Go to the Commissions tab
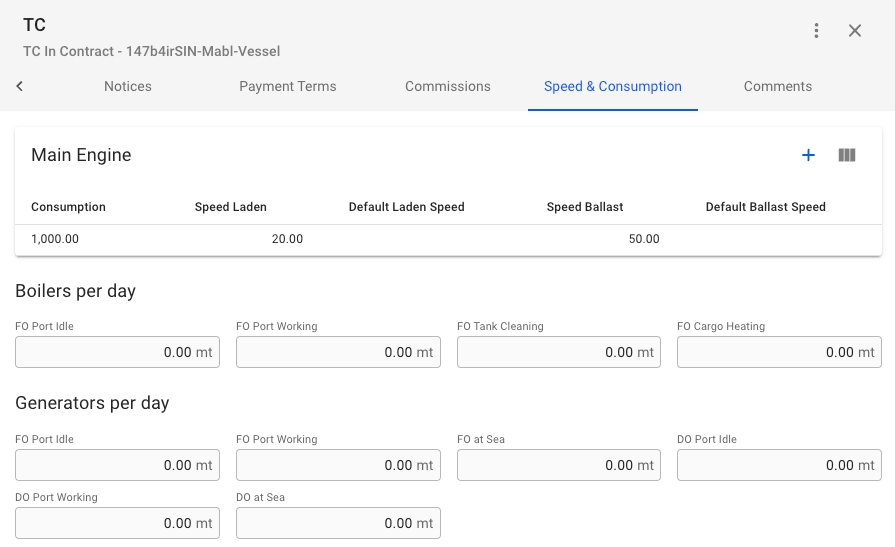895x547 pixels. (x=447, y=87)
